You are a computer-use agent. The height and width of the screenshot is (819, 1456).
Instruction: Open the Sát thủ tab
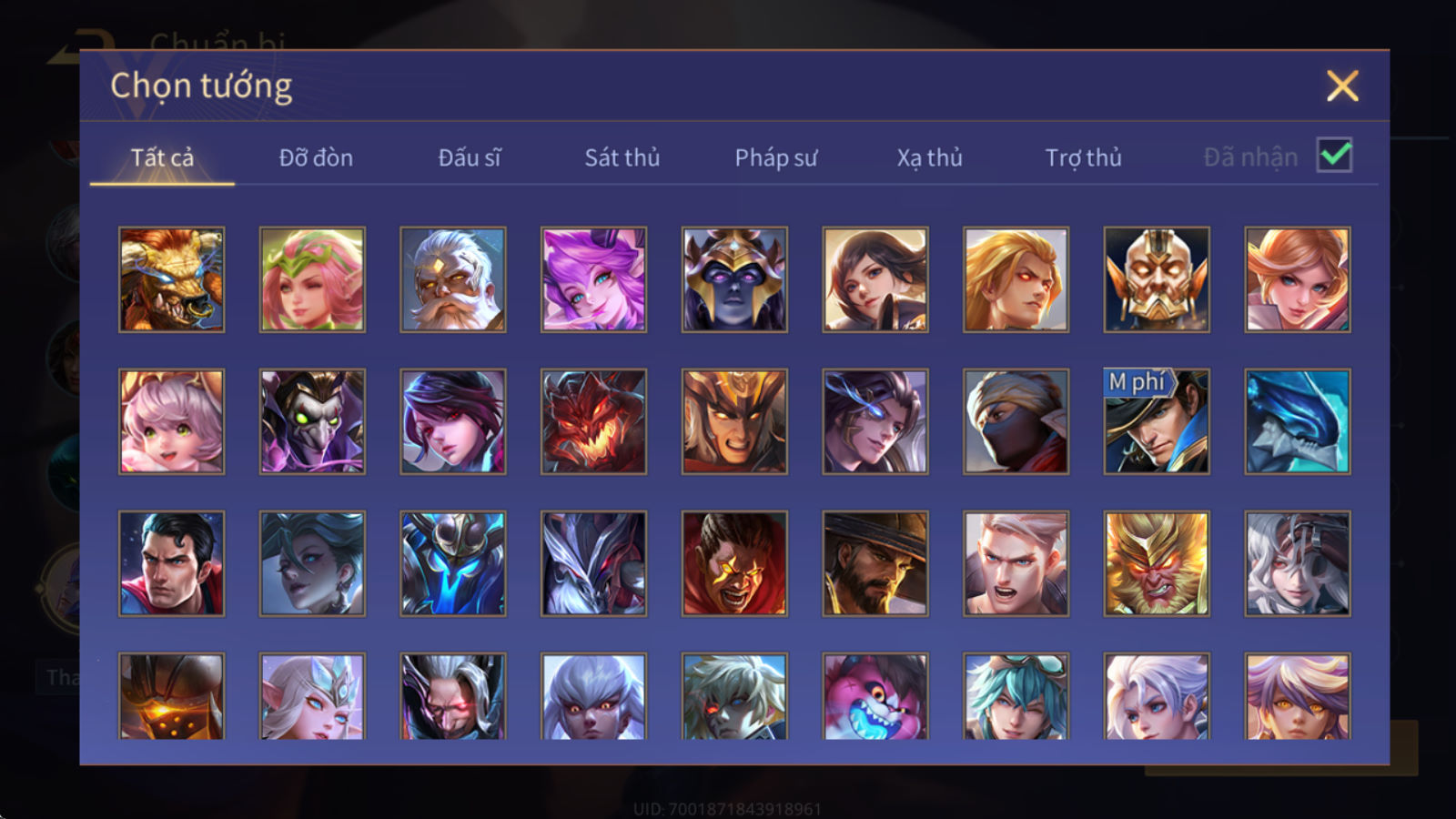point(622,157)
